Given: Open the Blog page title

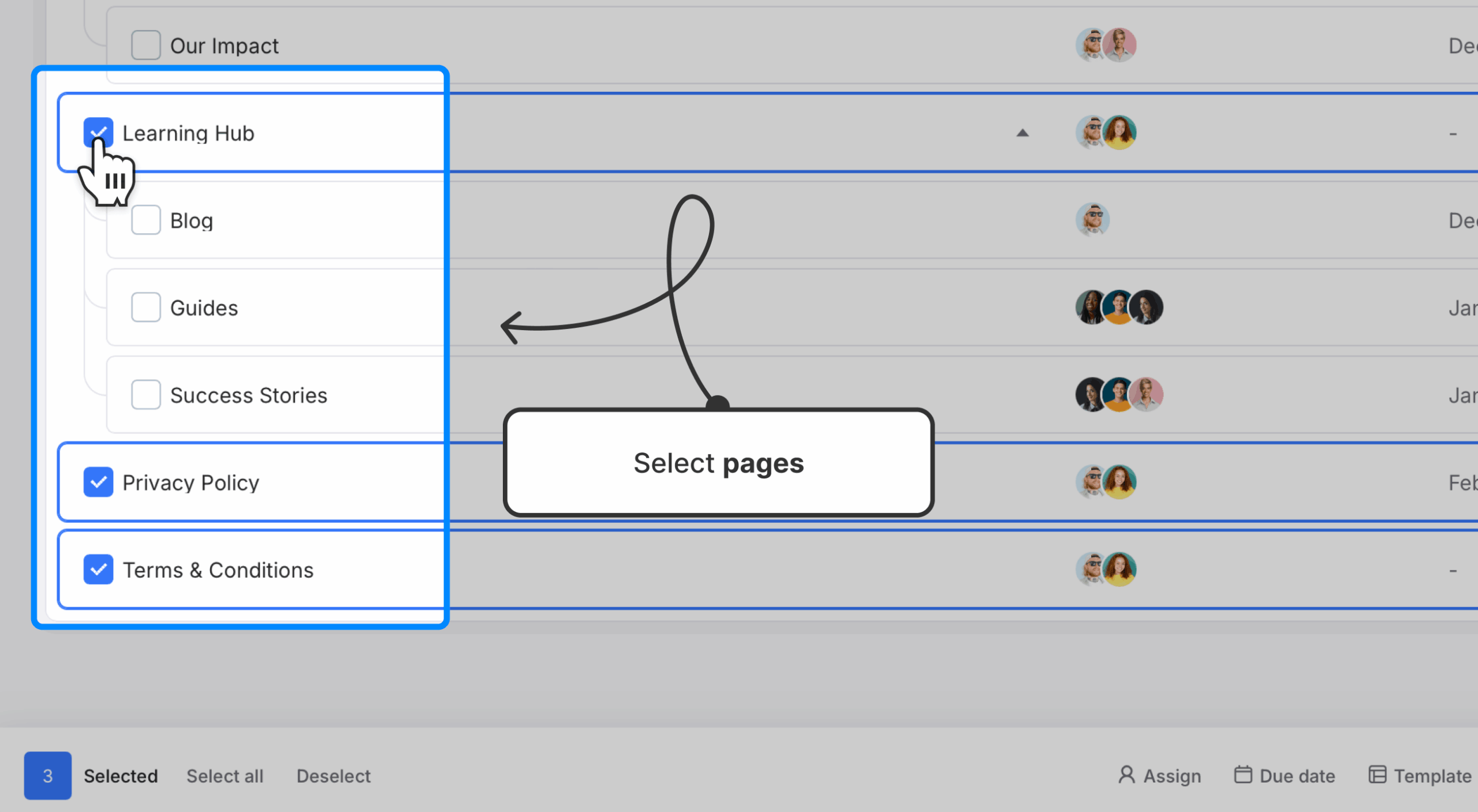Looking at the screenshot, I should click(192, 221).
